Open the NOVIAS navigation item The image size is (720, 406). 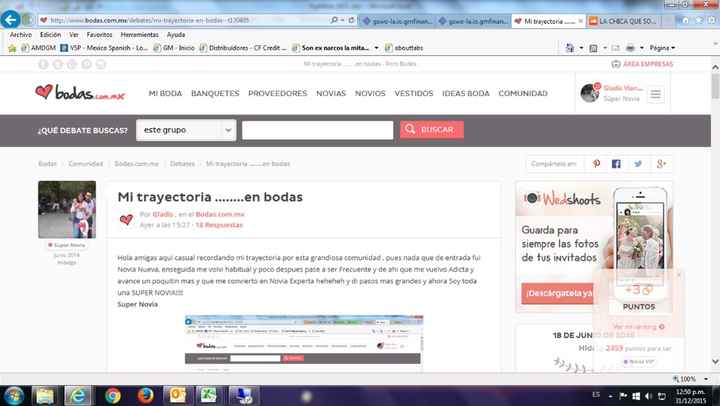pos(331,93)
